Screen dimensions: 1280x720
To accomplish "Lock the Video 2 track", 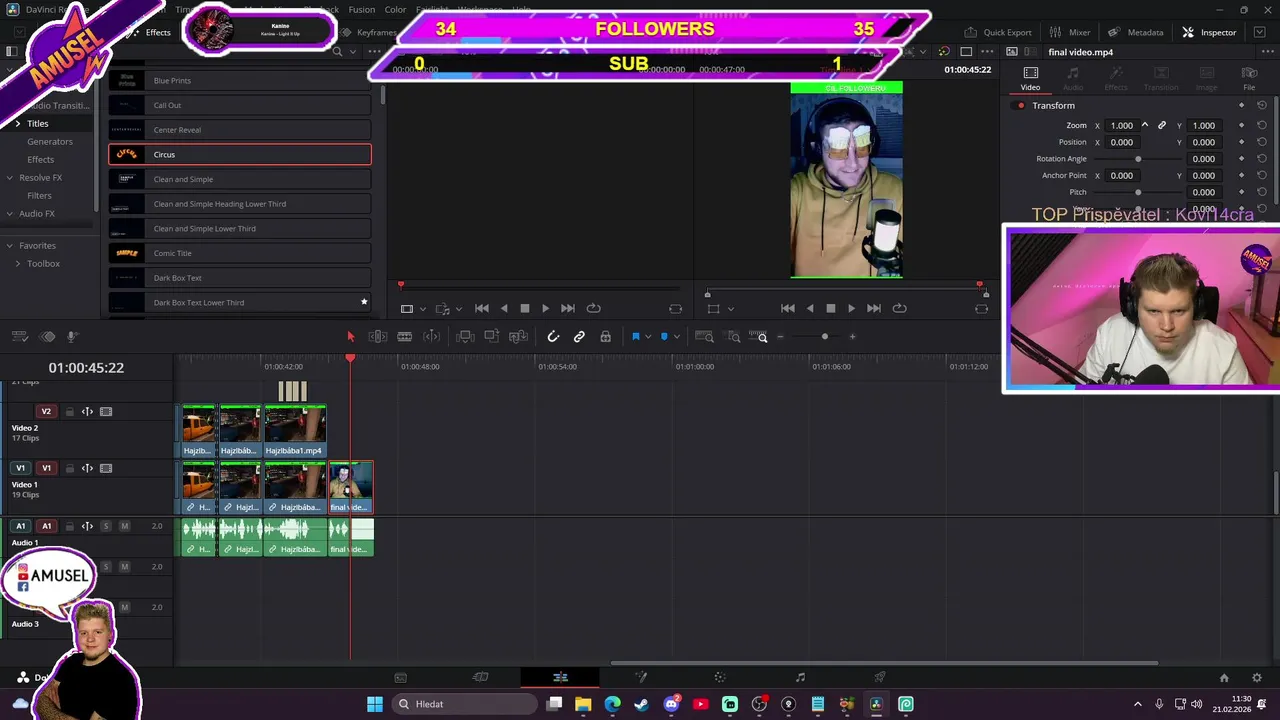I will pyautogui.click(x=70, y=411).
